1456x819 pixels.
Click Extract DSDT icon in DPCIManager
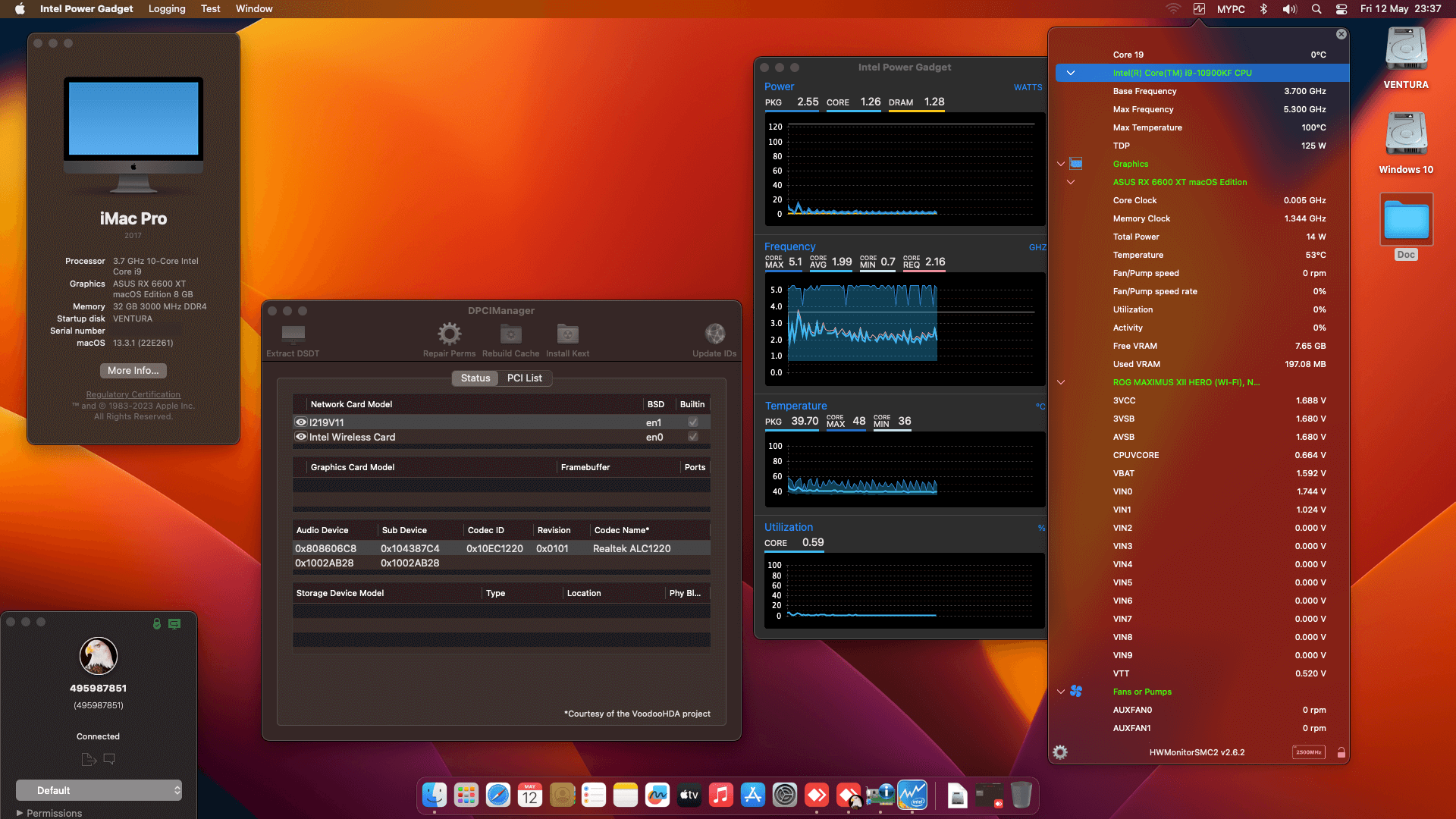point(293,334)
